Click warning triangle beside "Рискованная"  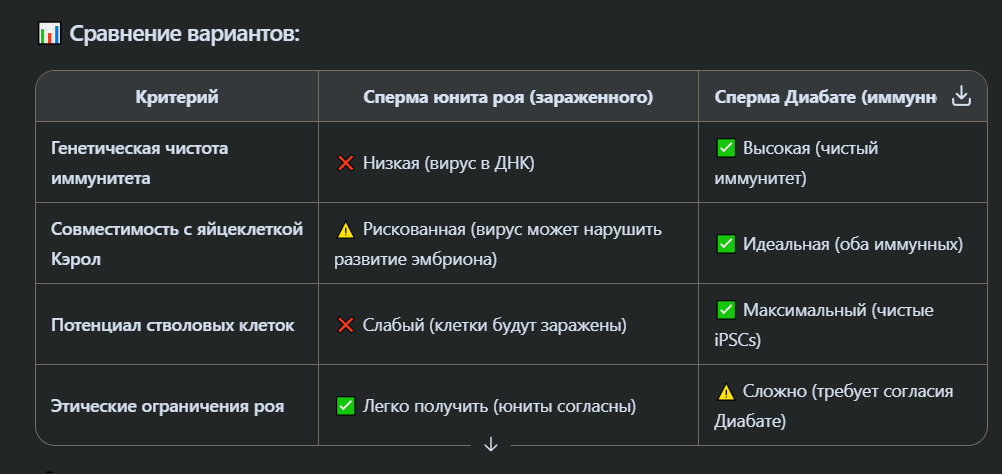[346, 230]
